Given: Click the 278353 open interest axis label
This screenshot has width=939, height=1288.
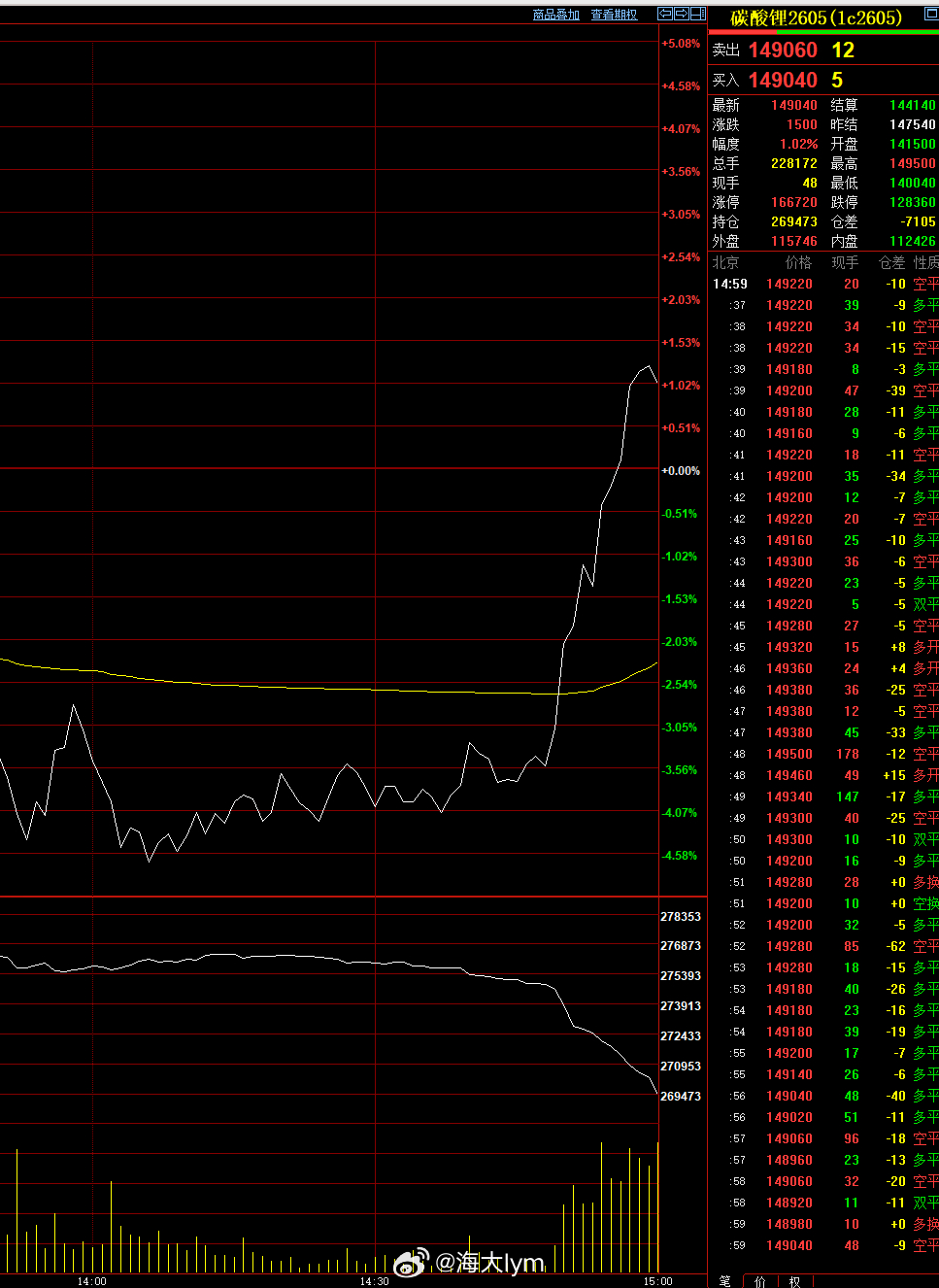Looking at the screenshot, I should click(681, 917).
